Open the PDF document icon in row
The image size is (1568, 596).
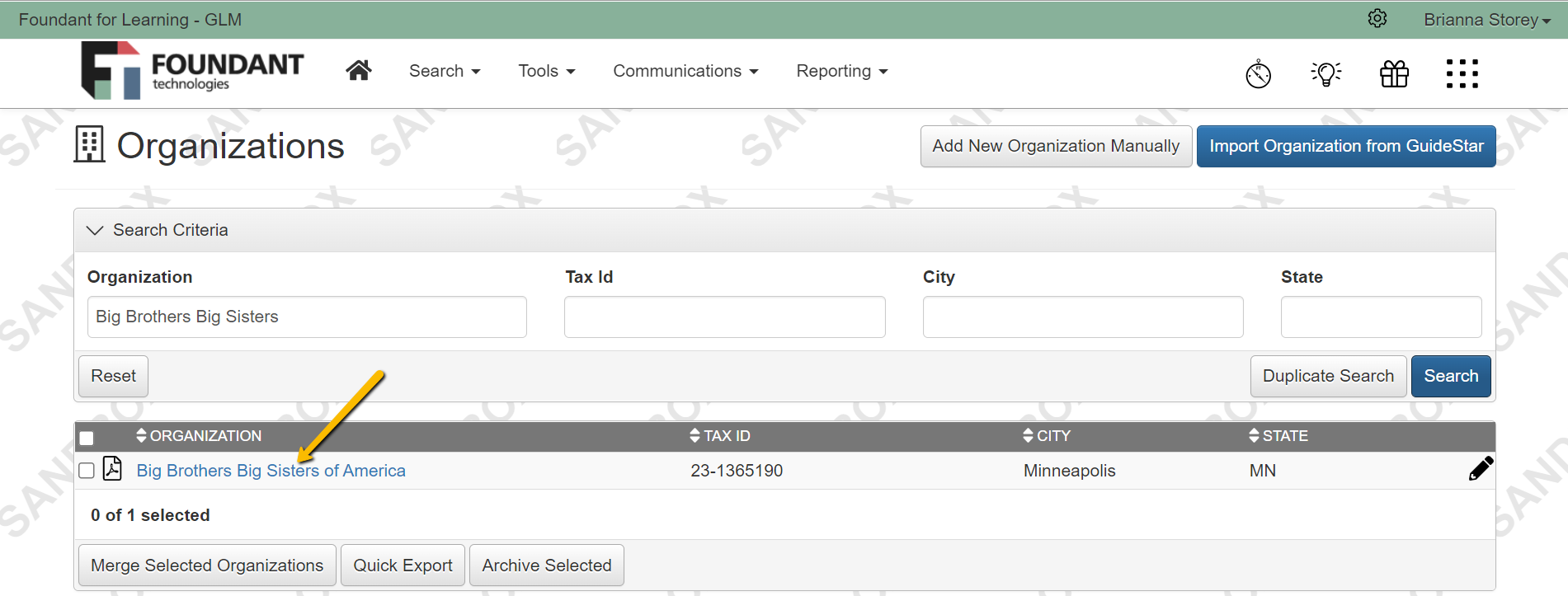112,468
